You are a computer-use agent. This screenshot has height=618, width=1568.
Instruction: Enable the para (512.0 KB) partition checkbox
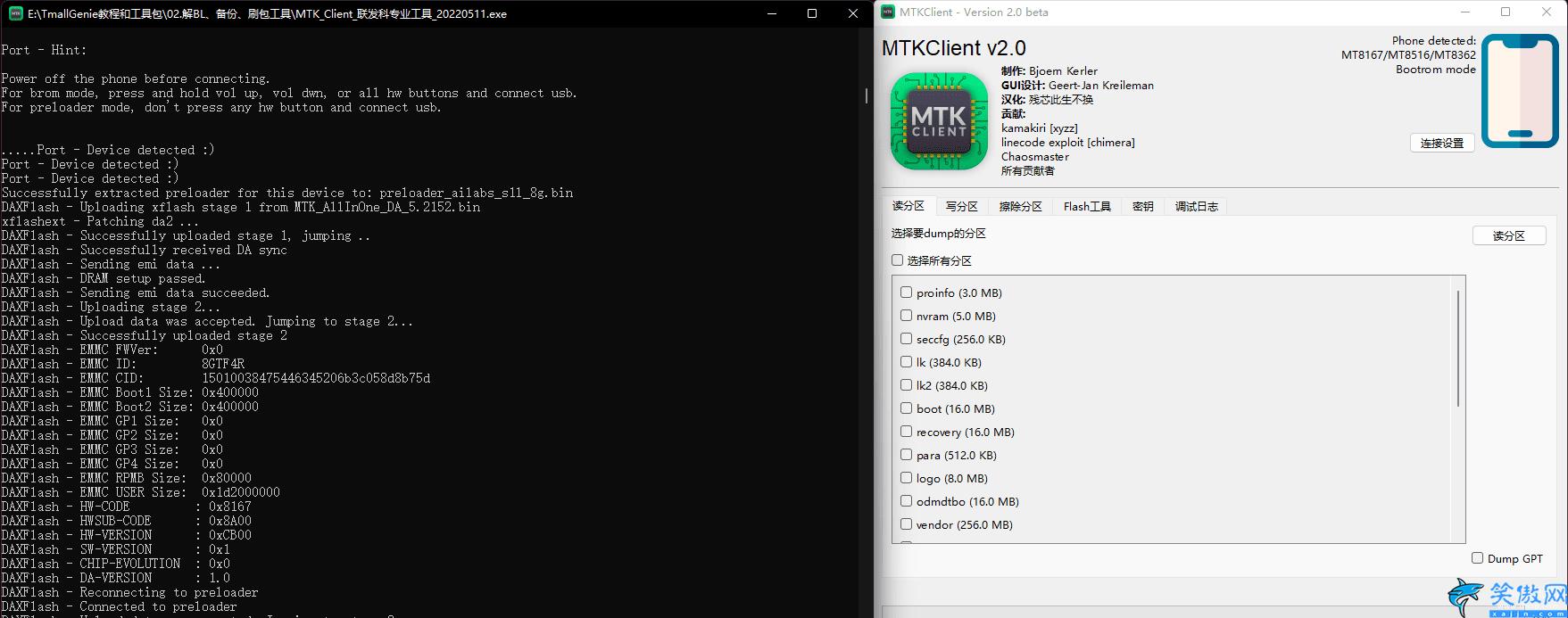(x=907, y=455)
